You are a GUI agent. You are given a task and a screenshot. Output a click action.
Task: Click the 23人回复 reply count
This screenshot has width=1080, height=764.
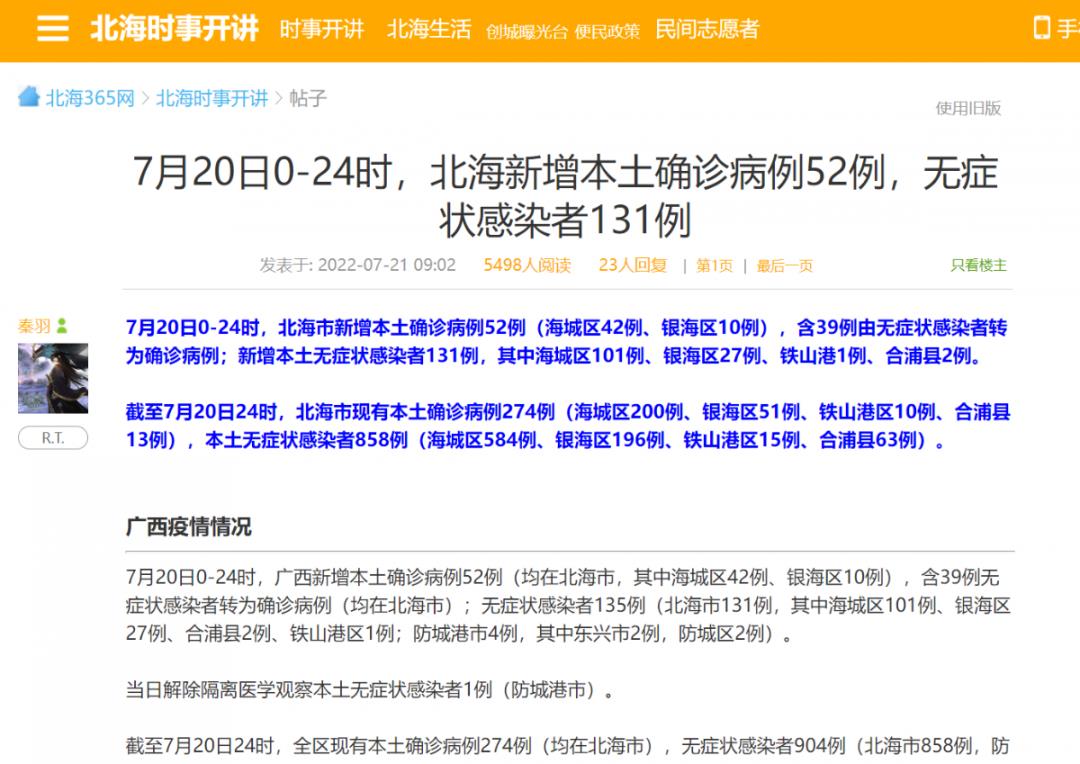point(632,265)
